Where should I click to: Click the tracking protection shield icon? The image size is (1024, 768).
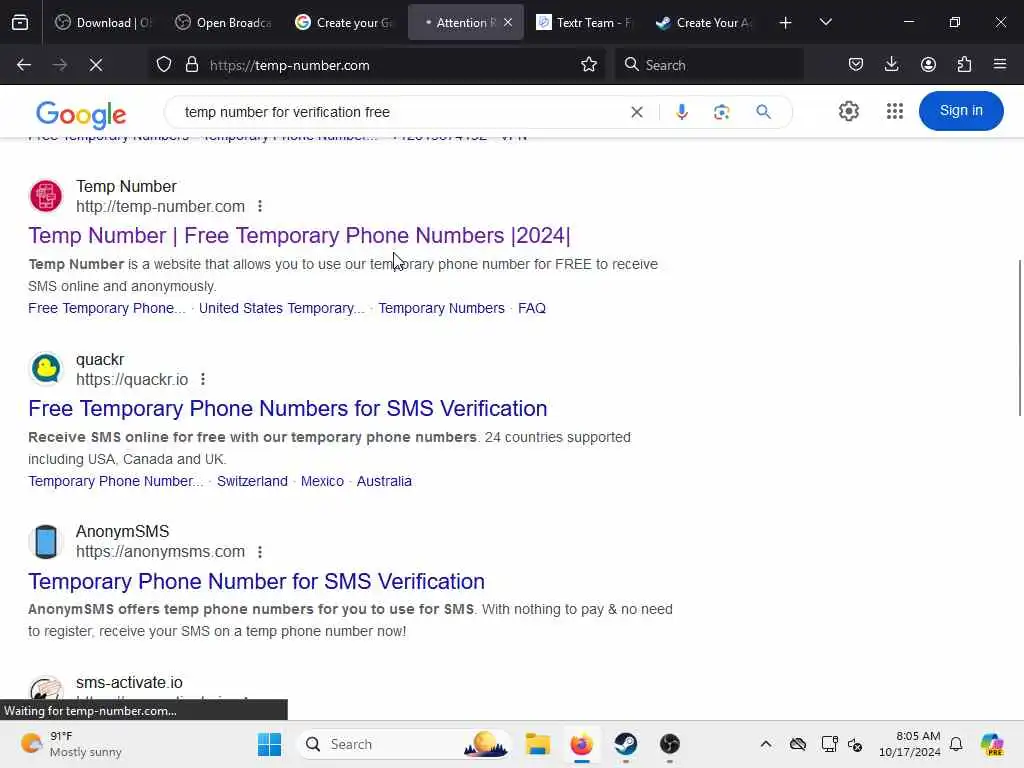point(164,65)
